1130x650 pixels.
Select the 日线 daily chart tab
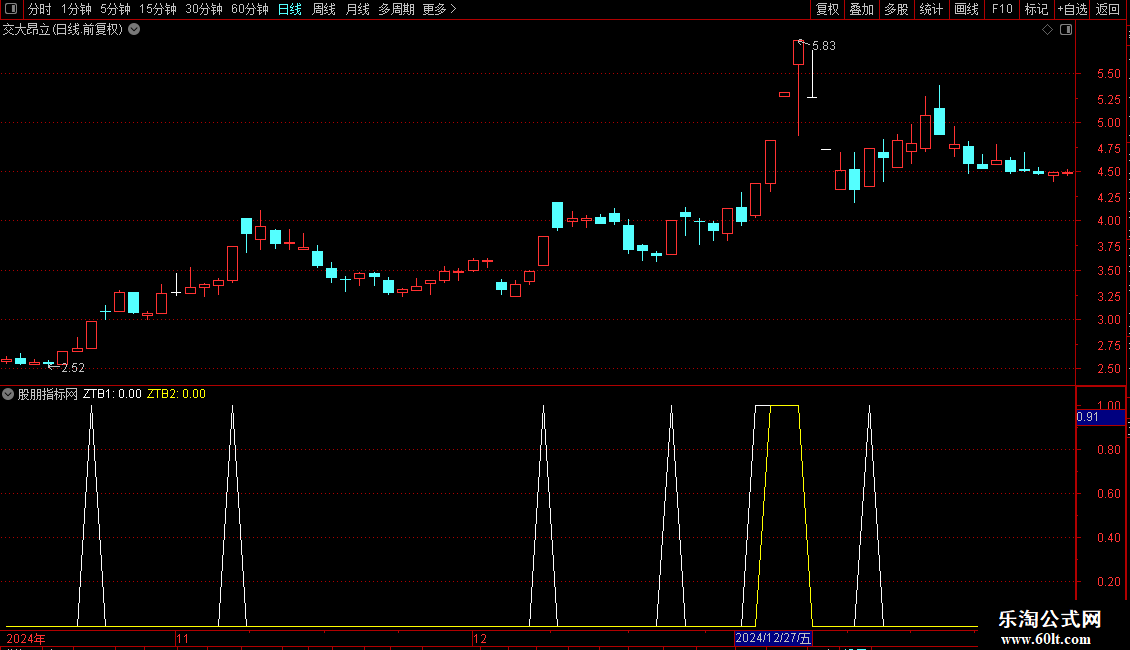pos(290,9)
